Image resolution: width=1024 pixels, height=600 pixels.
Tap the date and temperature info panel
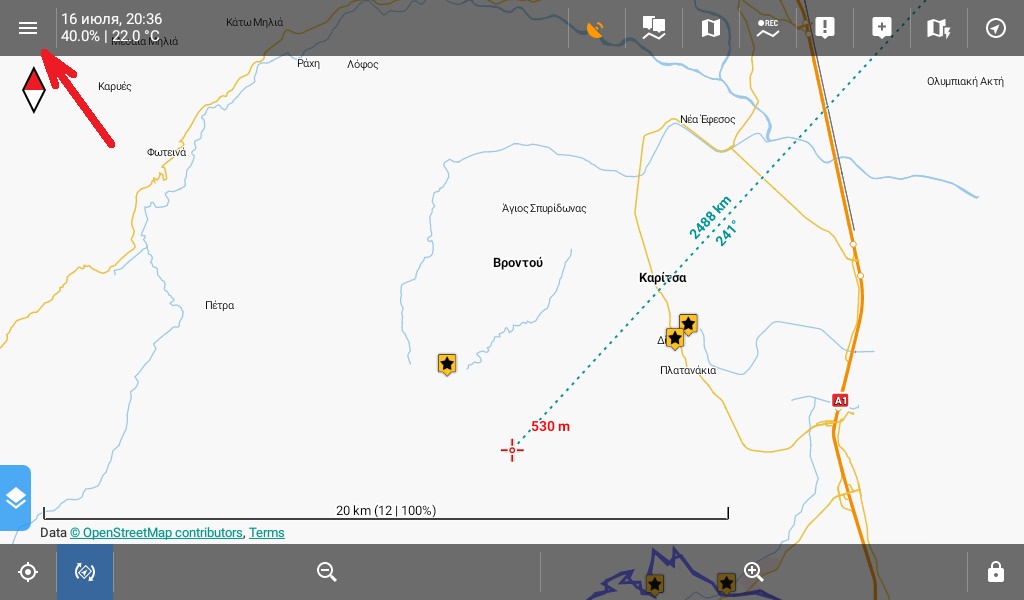tap(110, 28)
